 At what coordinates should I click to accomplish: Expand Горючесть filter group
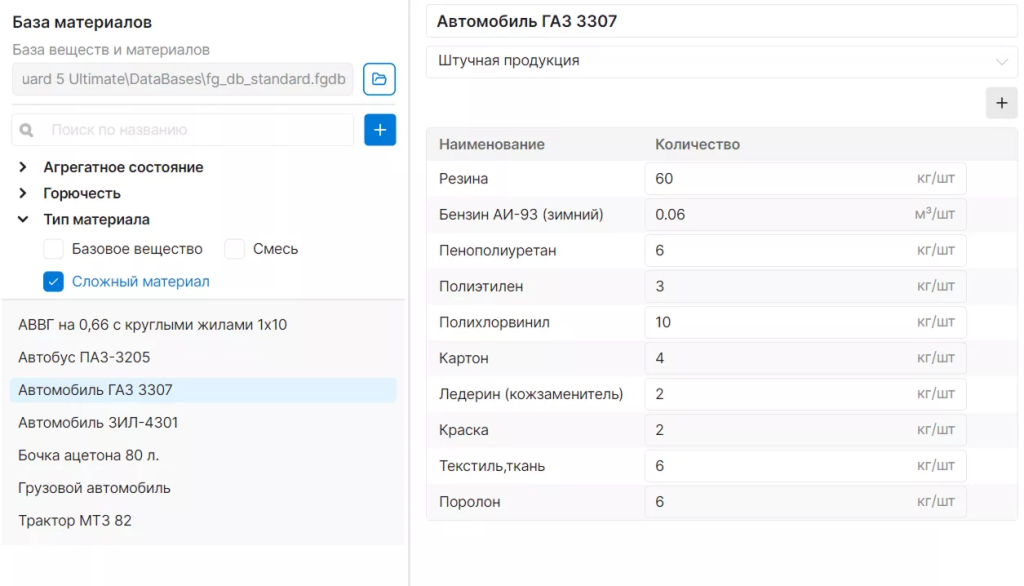pyautogui.click(x=23, y=193)
